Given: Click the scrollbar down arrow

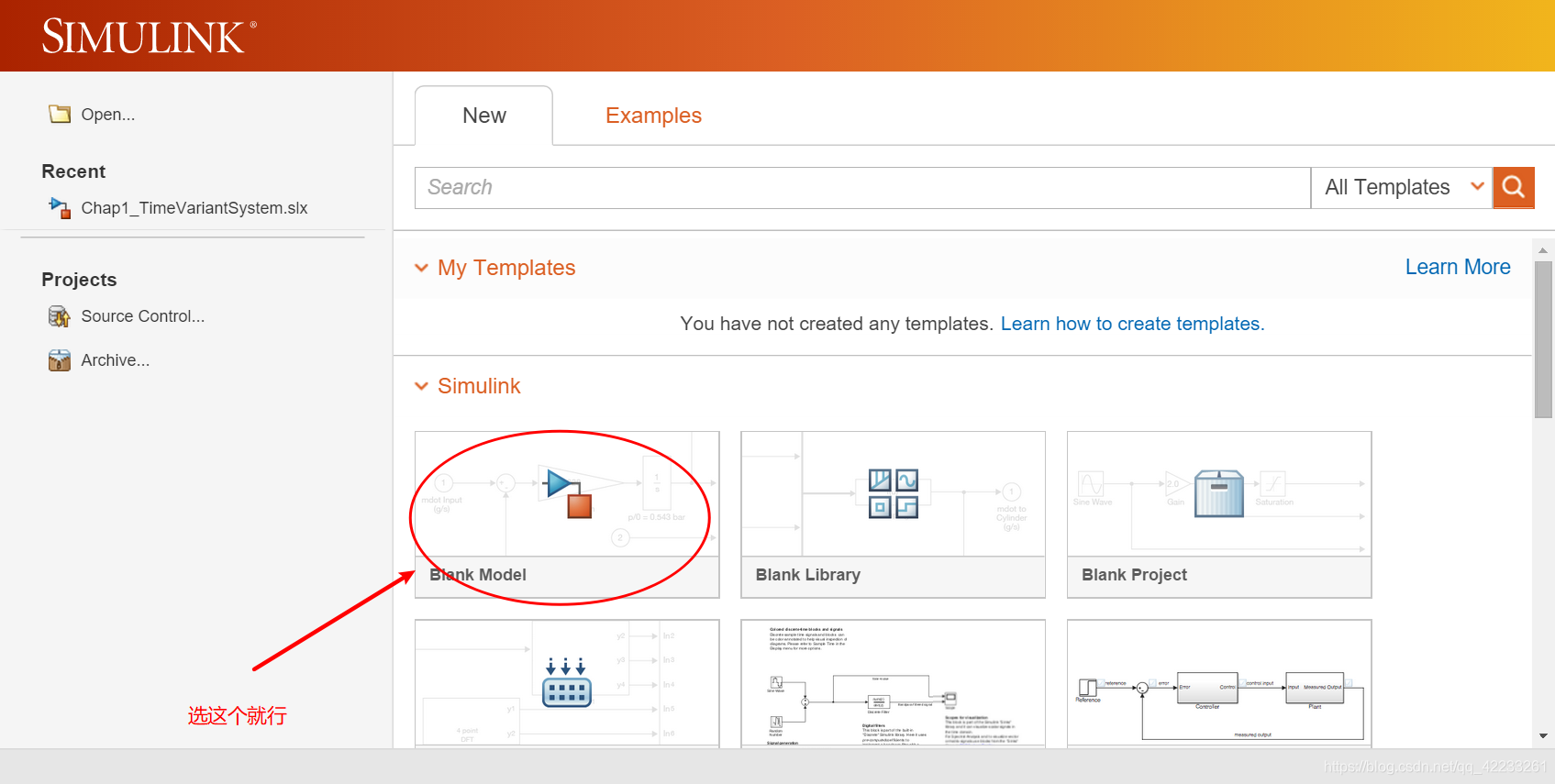Looking at the screenshot, I should coord(1543,735).
